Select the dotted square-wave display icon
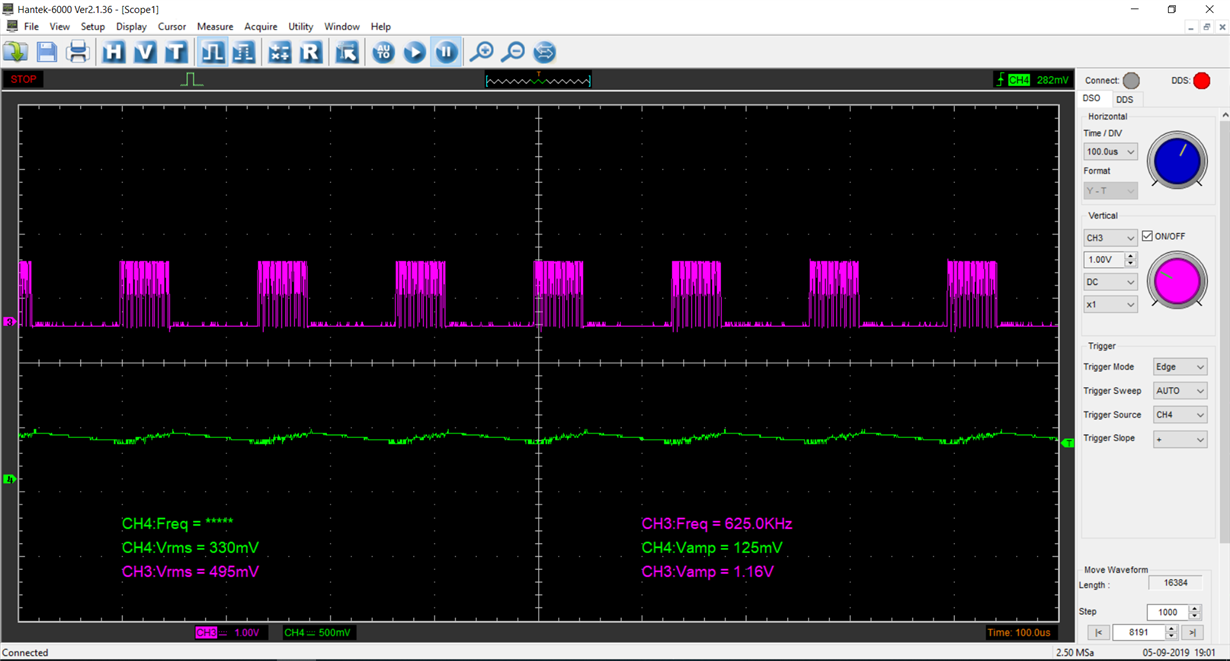Image resolution: width=1230 pixels, height=661 pixels. coord(243,52)
